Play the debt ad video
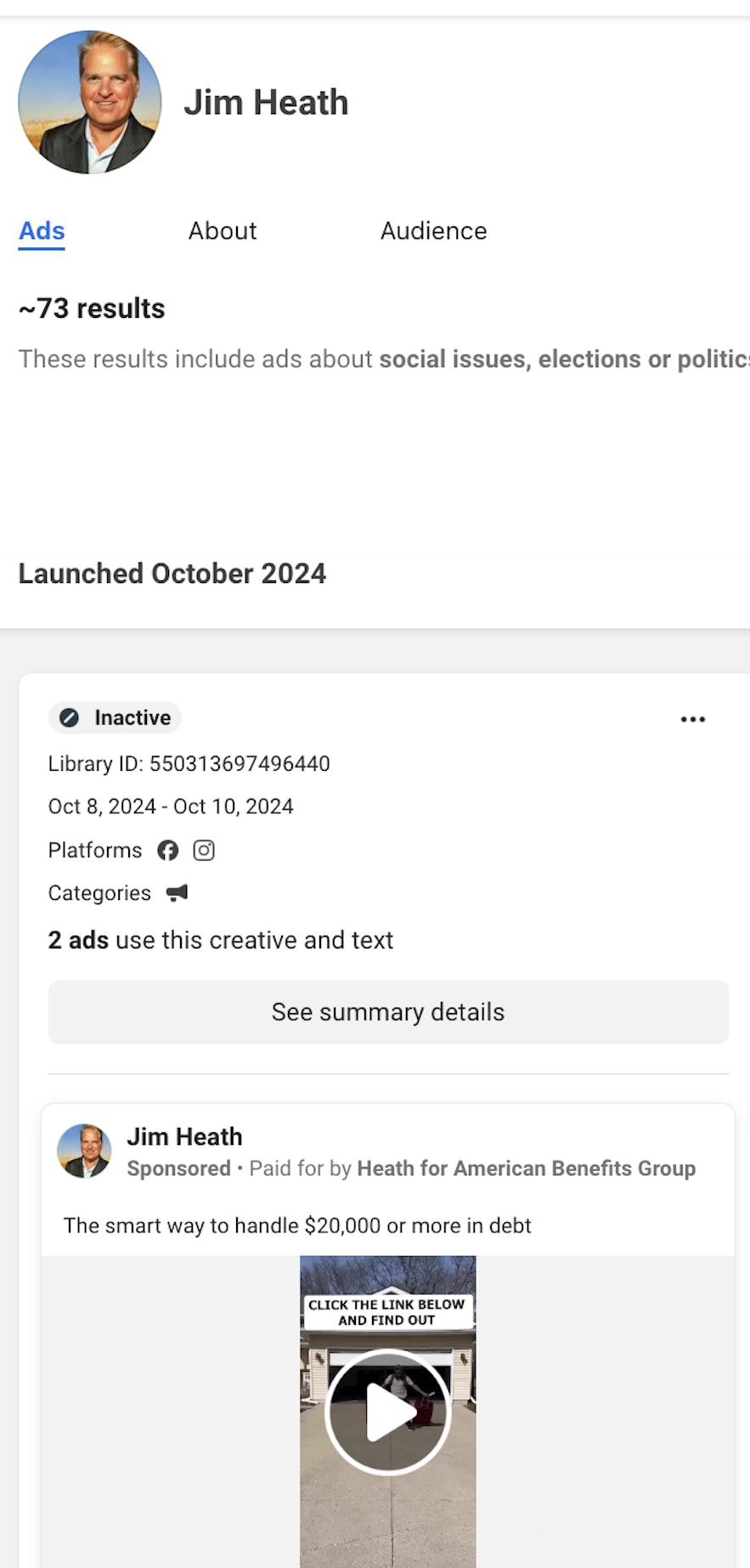Viewport: 750px width, 1568px height. coord(387,1412)
